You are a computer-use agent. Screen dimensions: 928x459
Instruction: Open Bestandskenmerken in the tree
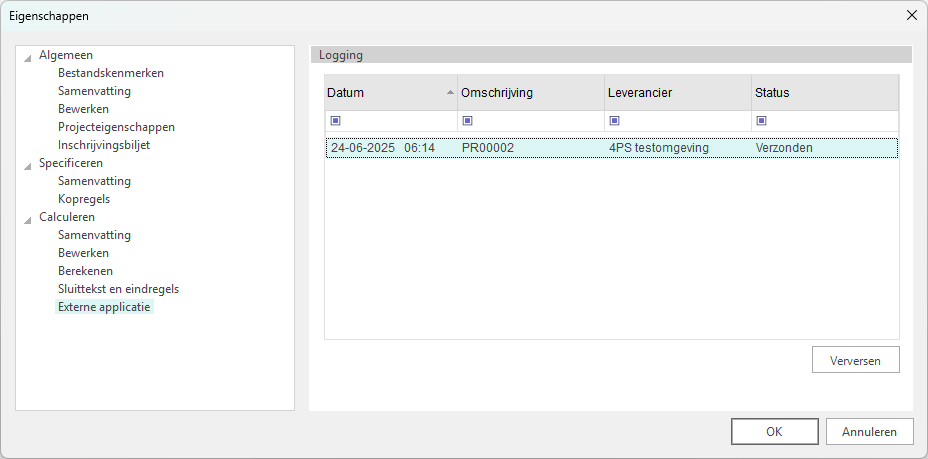(x=110, y=73)
